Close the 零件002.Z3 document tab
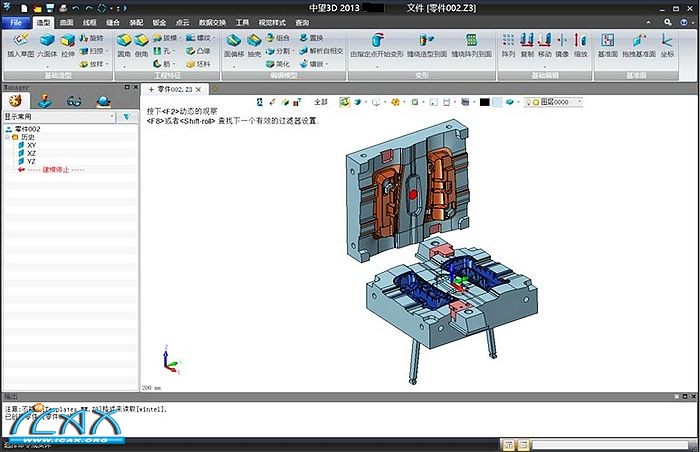700x452 pixels. [x=198, y=90]
